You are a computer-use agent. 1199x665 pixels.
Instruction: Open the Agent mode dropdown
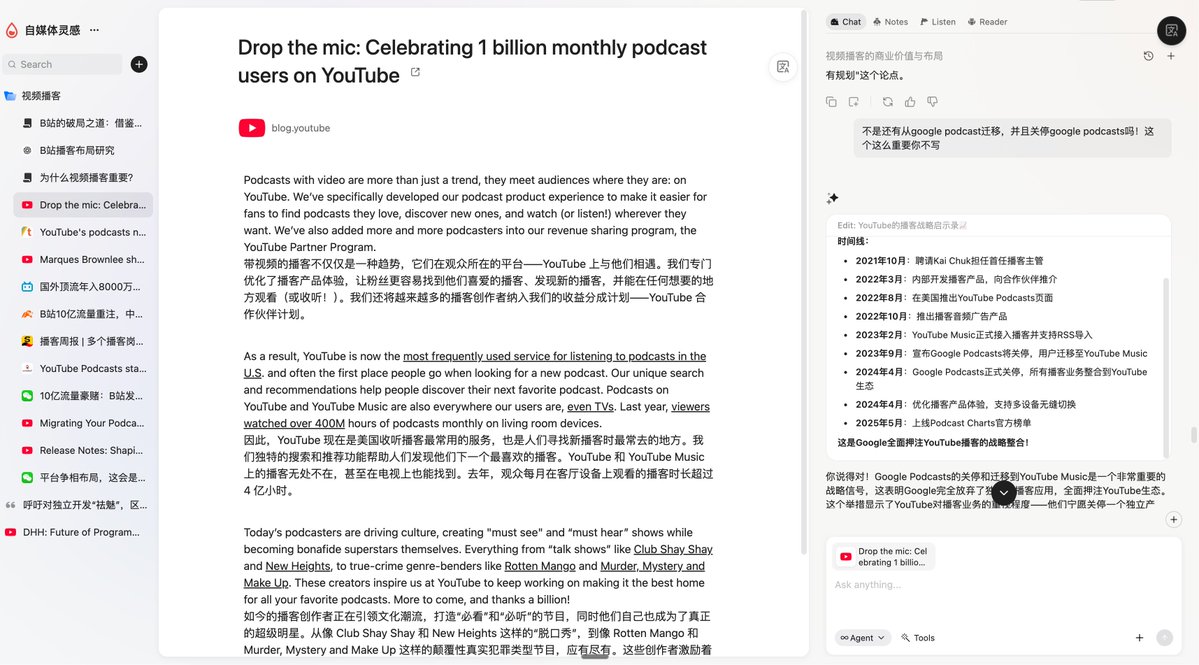point(863,637)
